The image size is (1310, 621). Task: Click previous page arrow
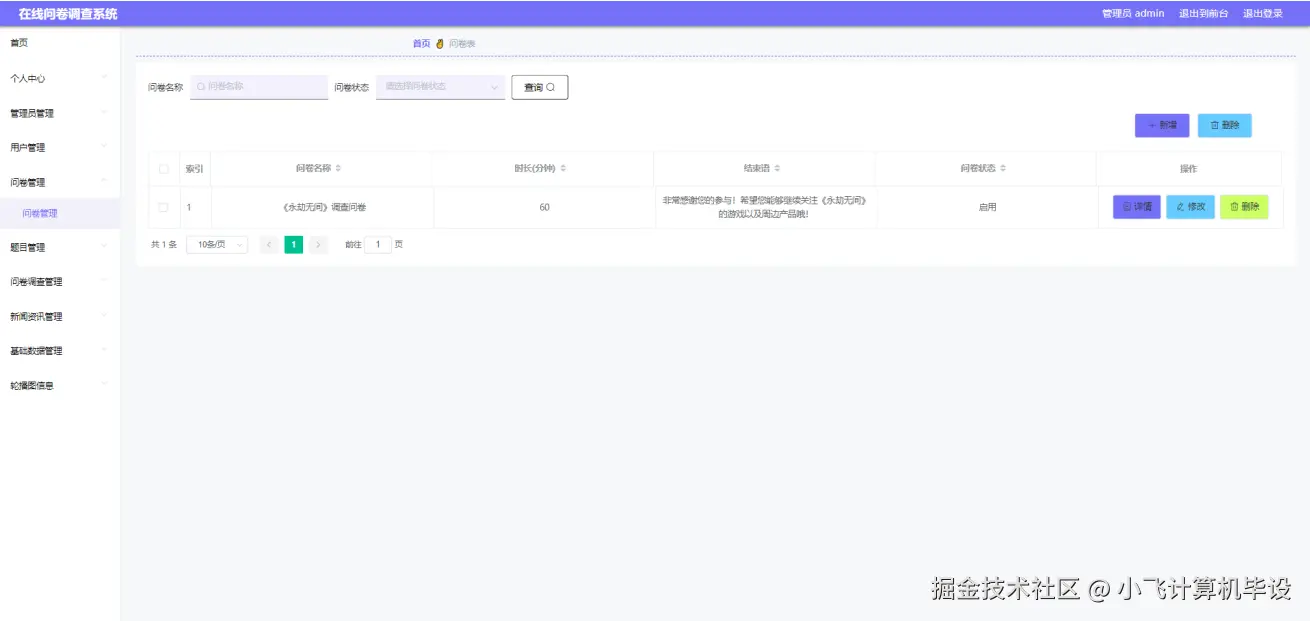(x=269, y=244)
